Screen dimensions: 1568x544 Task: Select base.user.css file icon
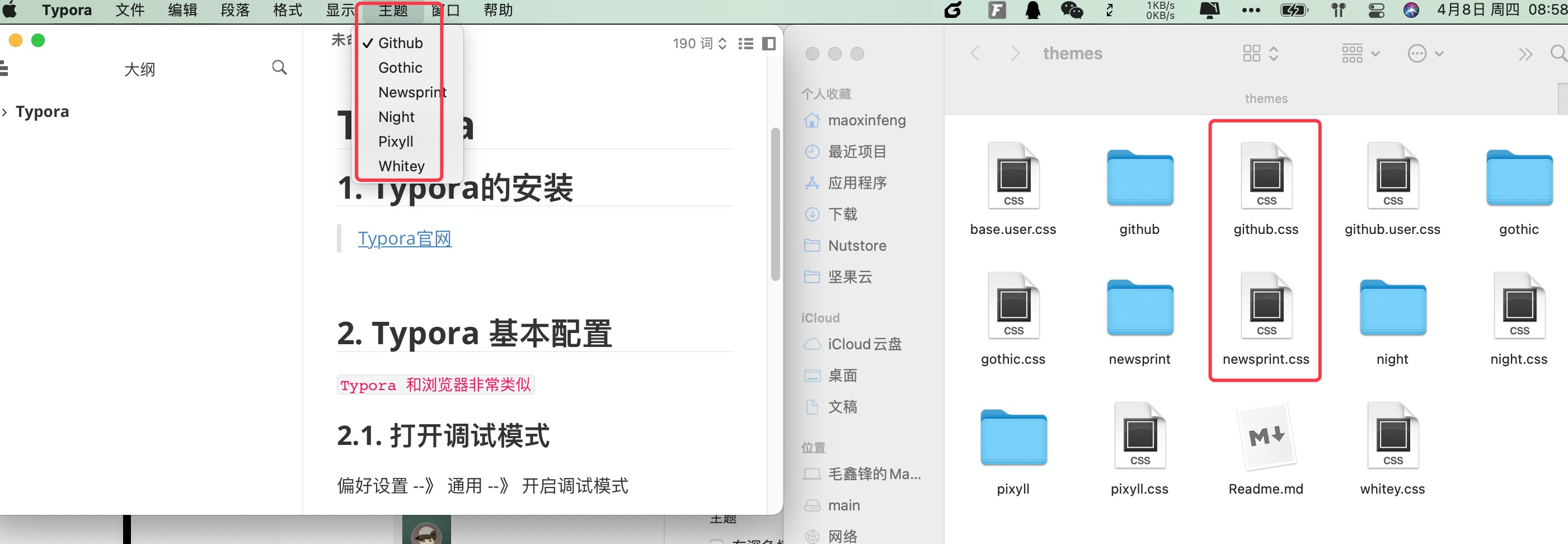pyautogui.click(x=1013, y=175)
